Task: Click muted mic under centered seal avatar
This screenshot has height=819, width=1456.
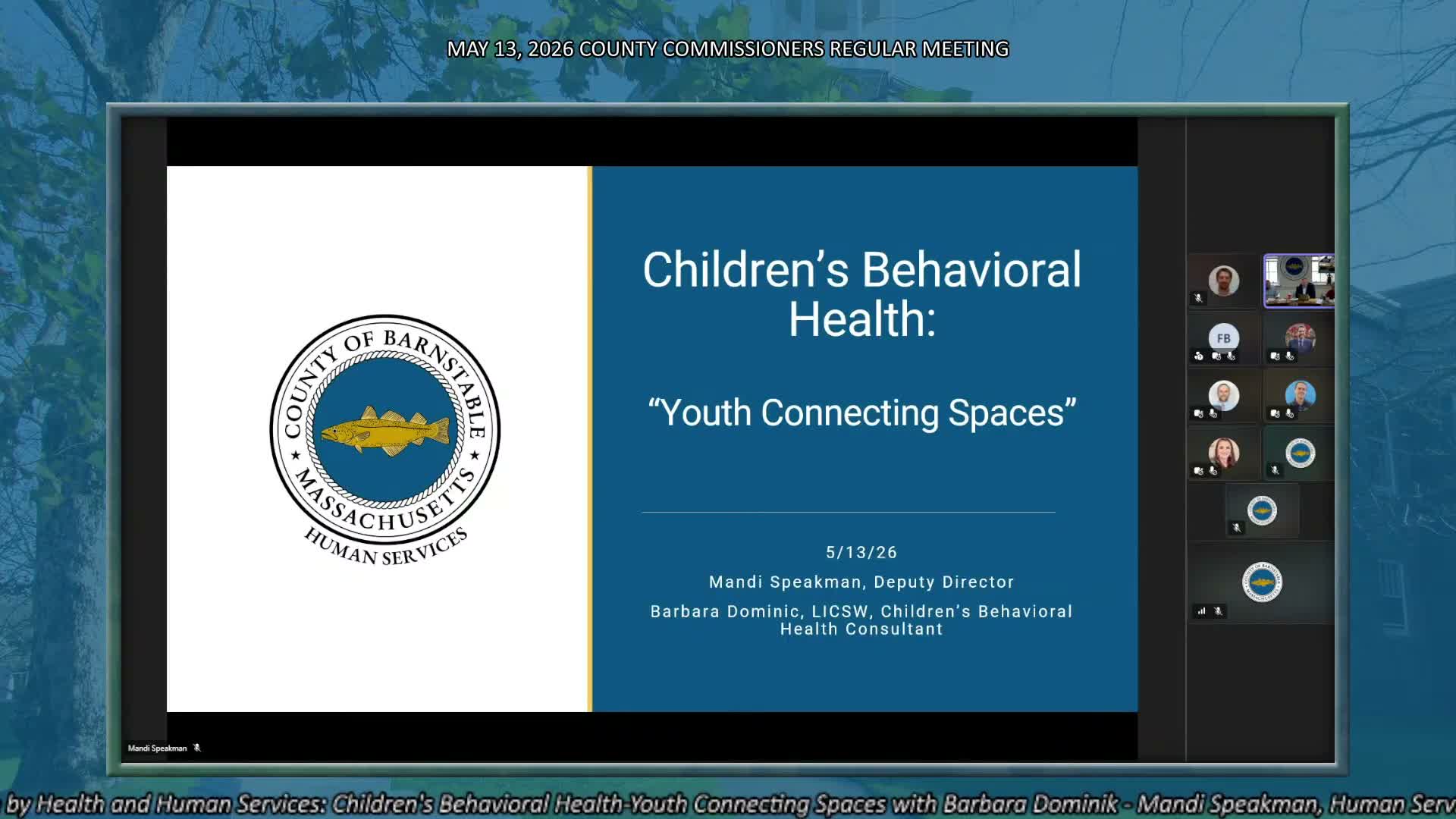Action: [1236, 528]
